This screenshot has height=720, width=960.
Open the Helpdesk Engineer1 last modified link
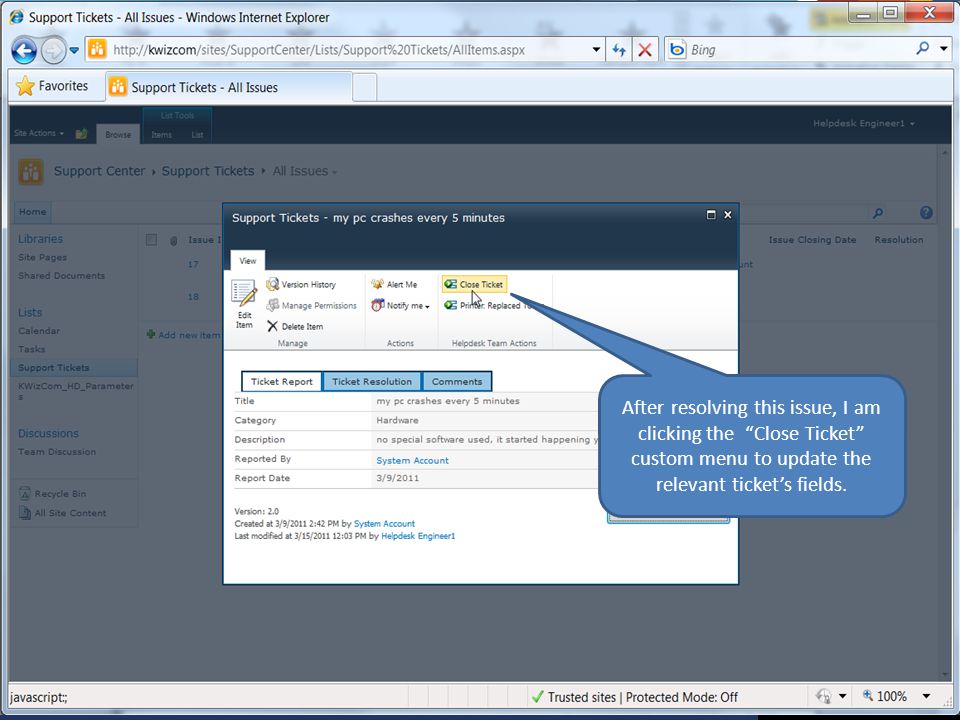point(418,536)
